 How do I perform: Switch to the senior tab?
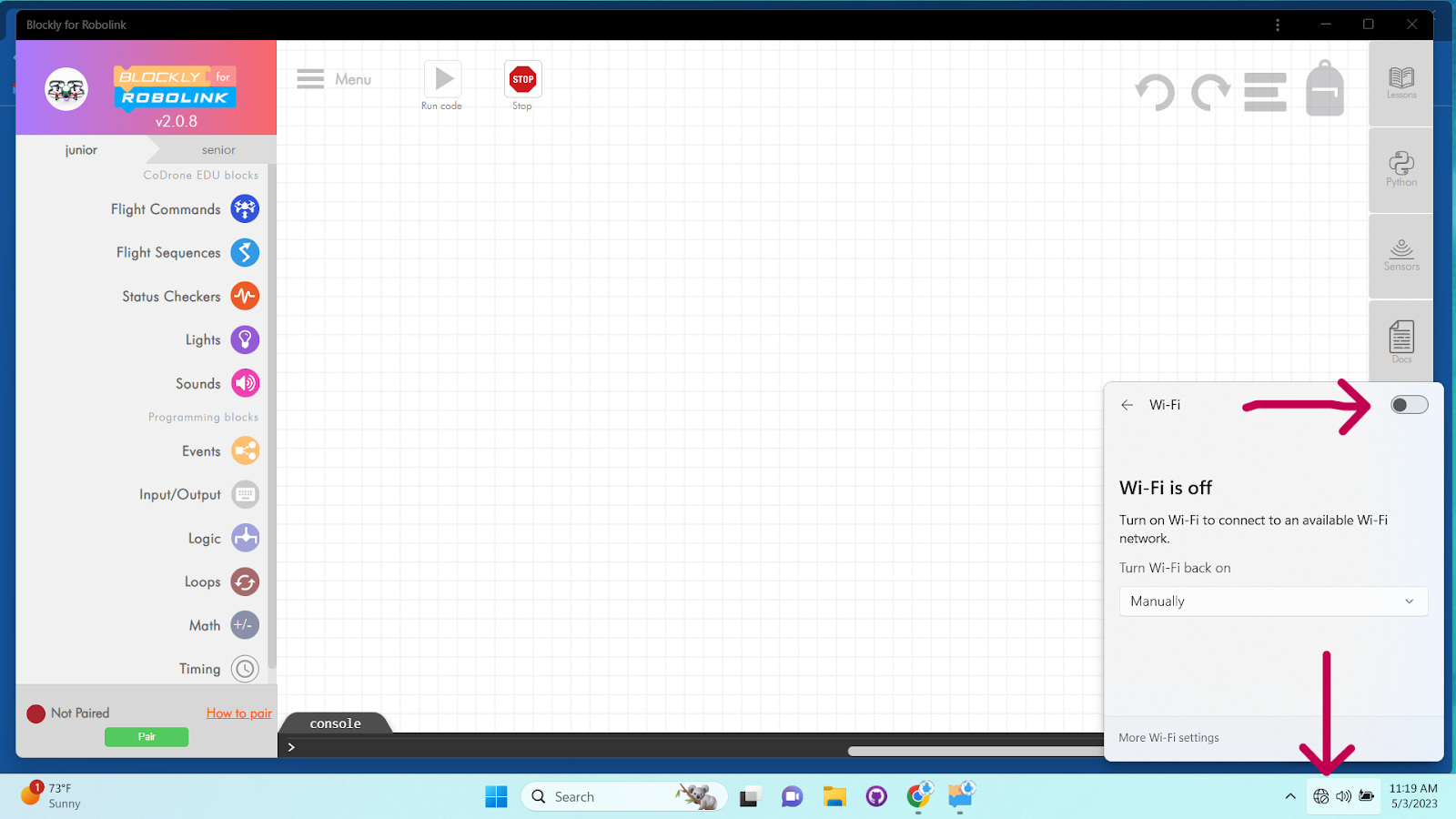pos(218,150)
